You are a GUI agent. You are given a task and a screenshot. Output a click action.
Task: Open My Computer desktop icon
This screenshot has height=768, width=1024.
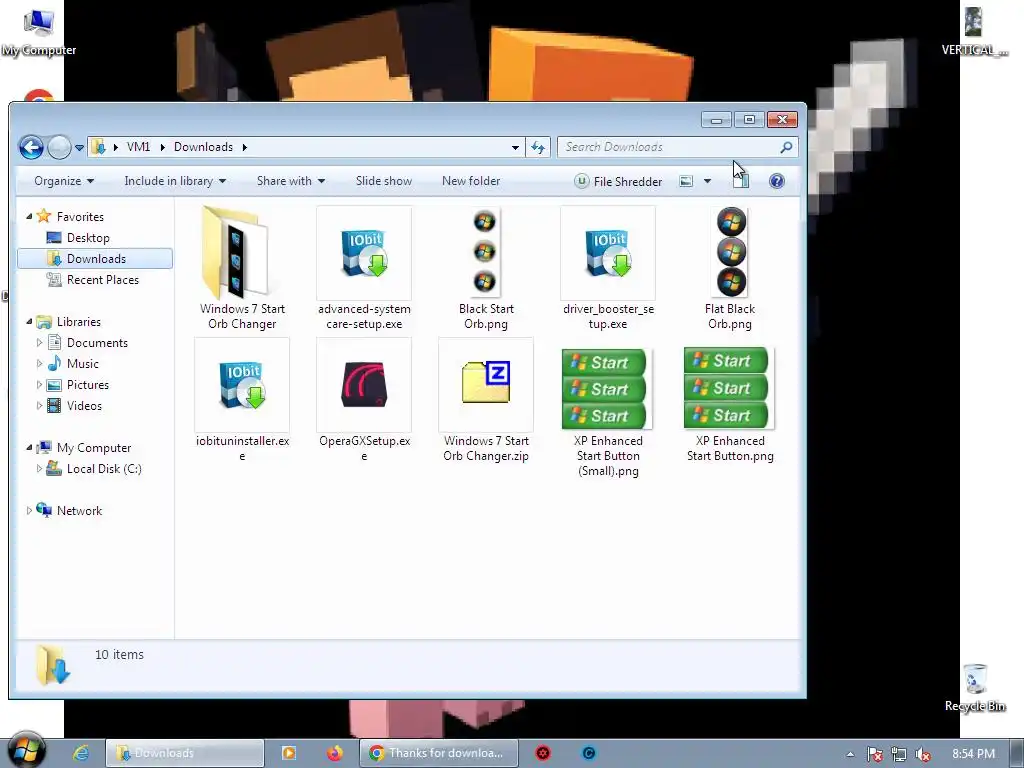point(38,33)
